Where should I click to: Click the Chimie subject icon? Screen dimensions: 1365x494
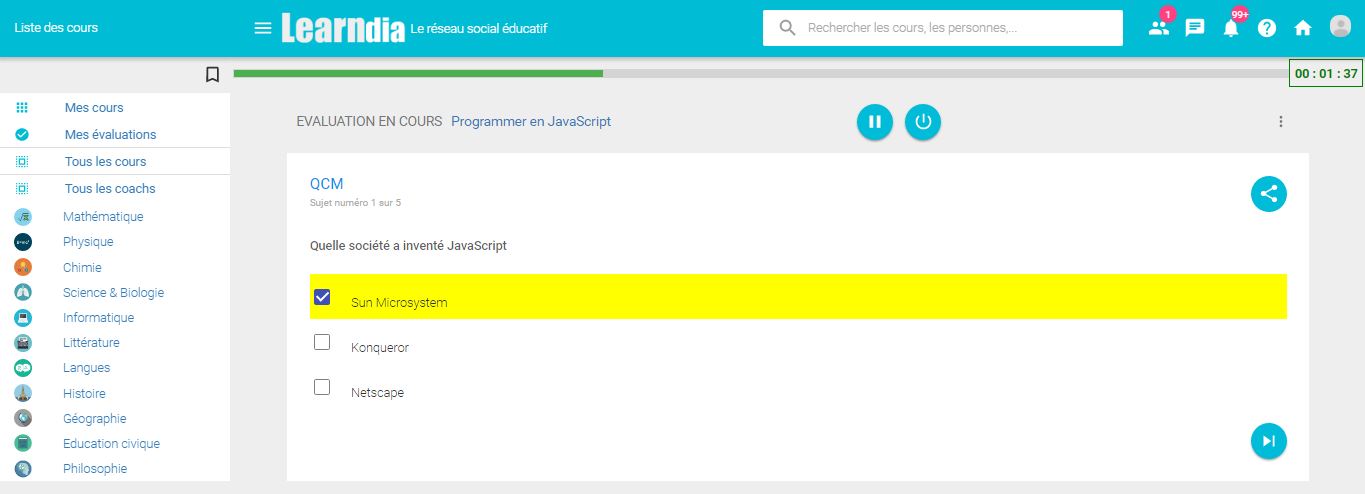click(x=23, y=267)
